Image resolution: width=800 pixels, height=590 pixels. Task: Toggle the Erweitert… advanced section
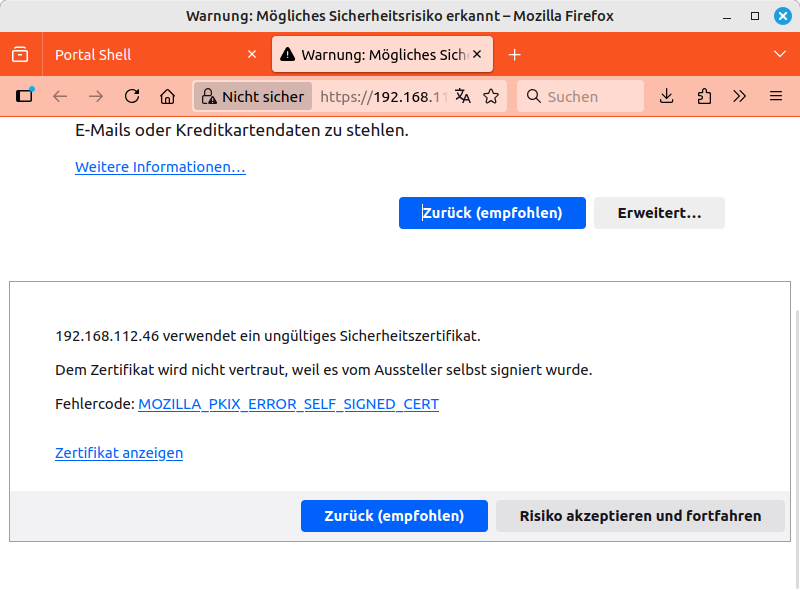(659, 213)
